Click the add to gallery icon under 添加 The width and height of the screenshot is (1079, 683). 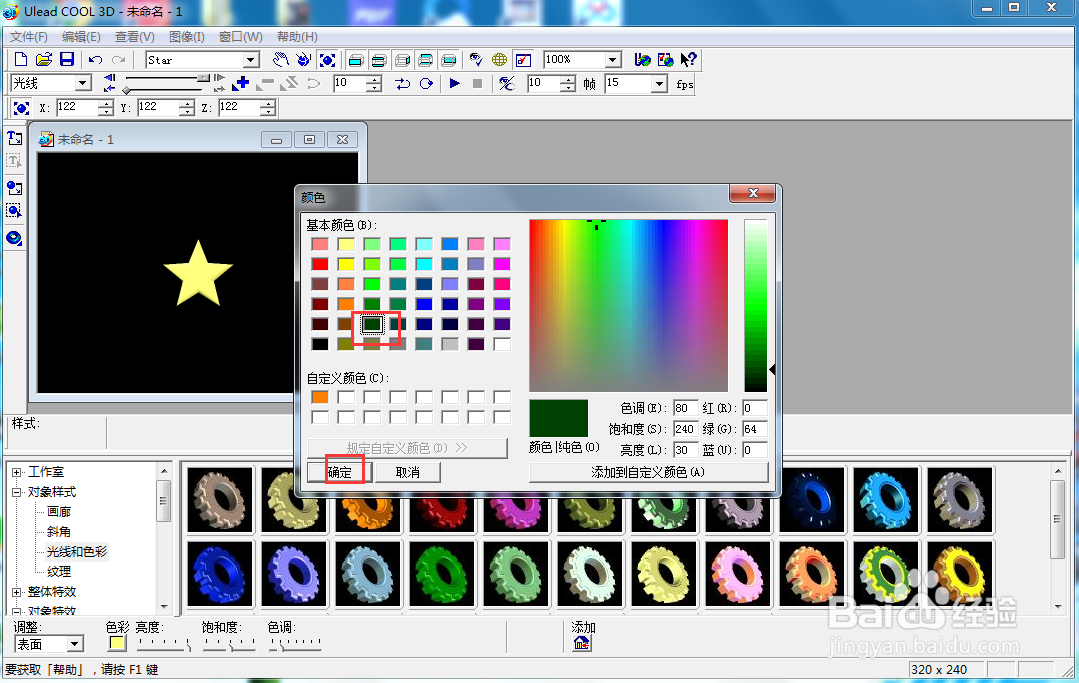[581, 643]
